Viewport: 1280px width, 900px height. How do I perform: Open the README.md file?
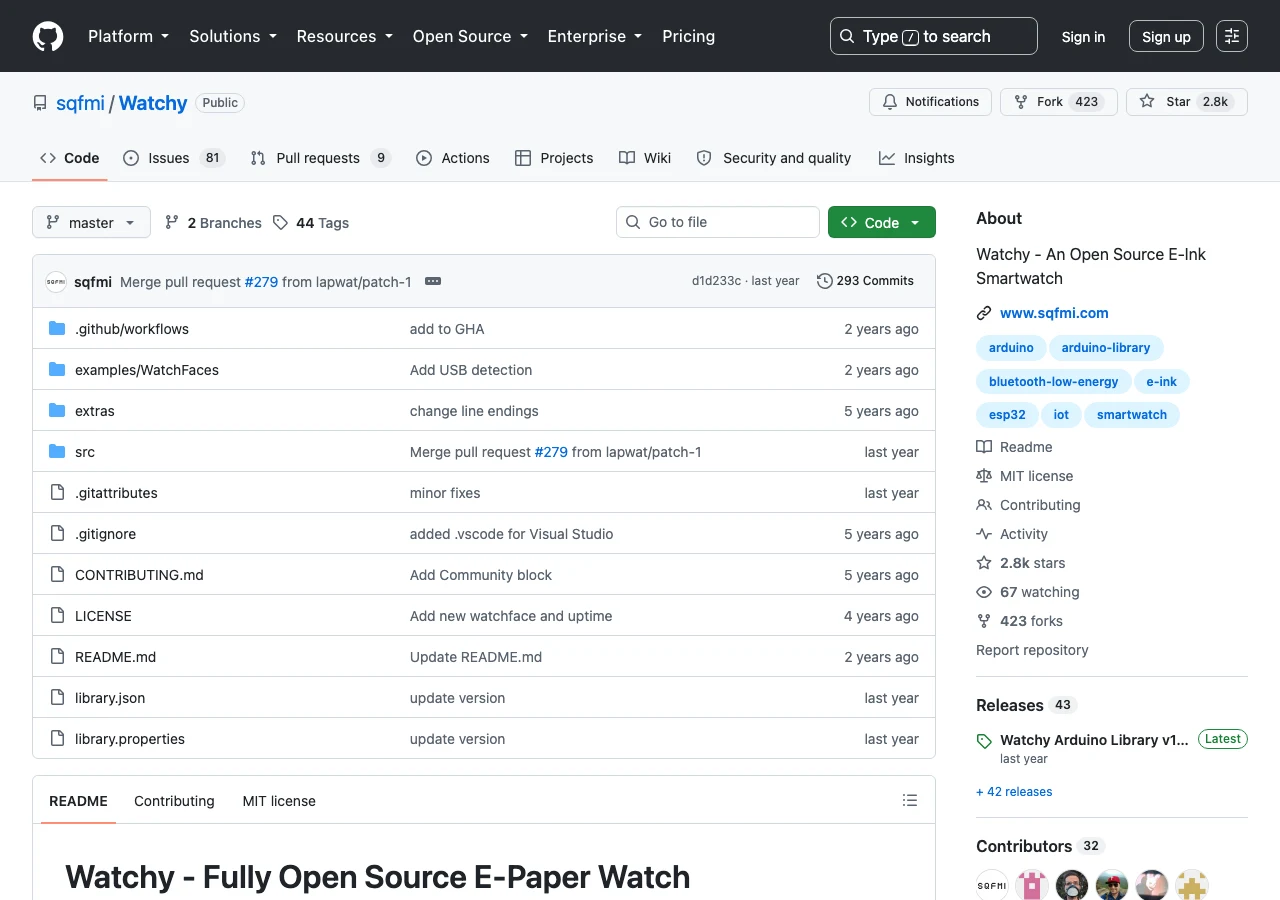tap(115, 657)
